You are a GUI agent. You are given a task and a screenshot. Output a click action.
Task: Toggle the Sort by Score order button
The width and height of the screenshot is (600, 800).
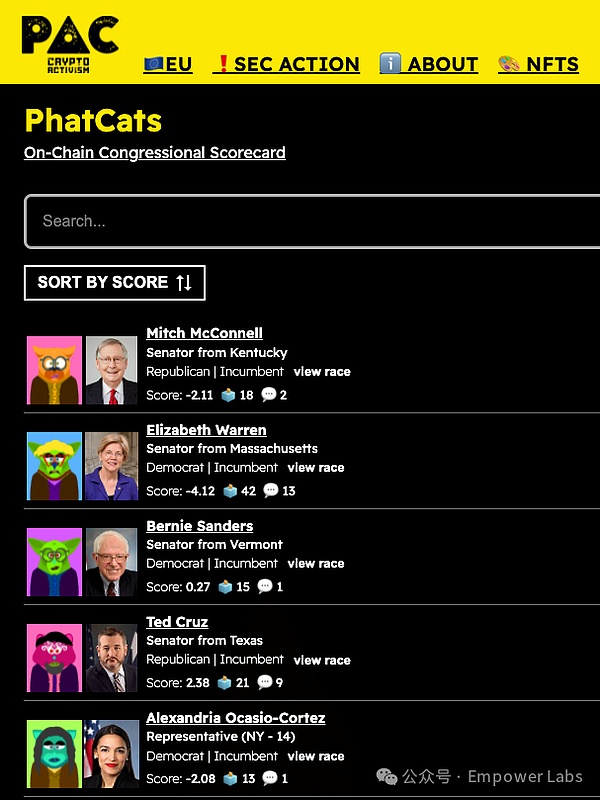click(x=115, y=282)
